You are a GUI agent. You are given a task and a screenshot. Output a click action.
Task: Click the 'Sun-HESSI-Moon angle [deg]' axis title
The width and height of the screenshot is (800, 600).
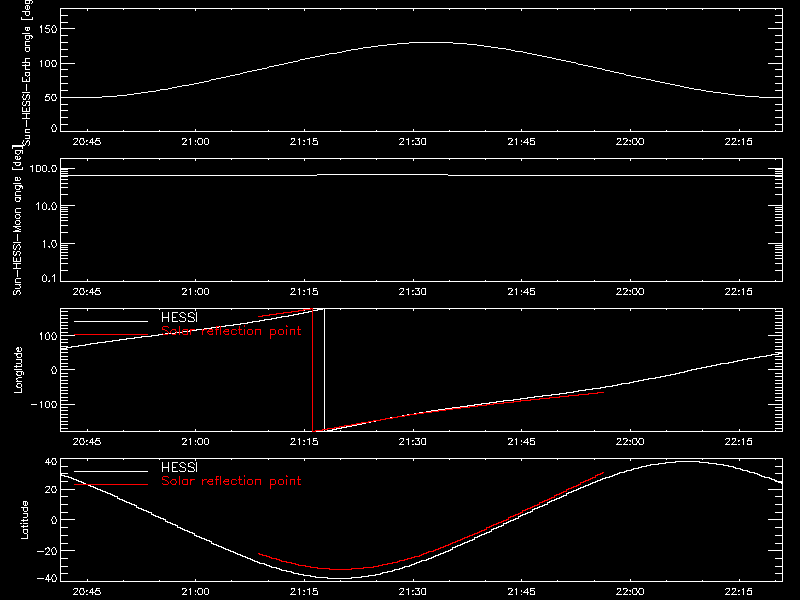pos(17,221)
